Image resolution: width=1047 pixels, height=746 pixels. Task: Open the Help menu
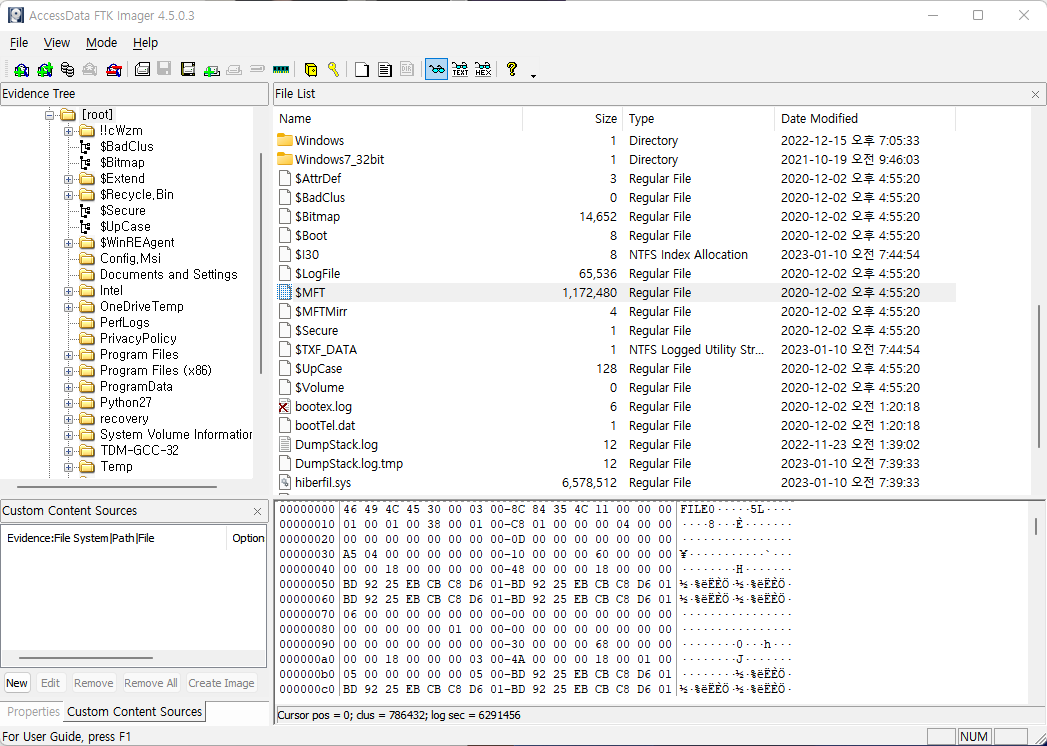[146, 43]
